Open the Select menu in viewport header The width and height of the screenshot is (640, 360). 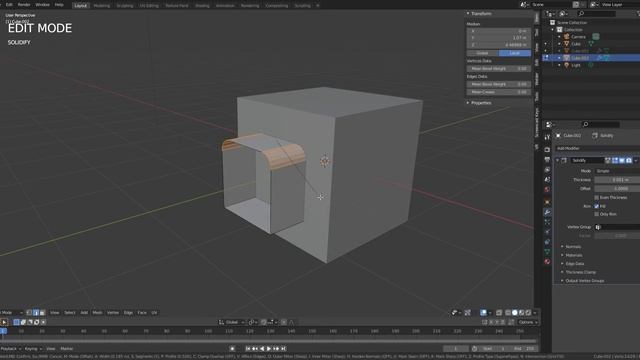click(70, 313)
